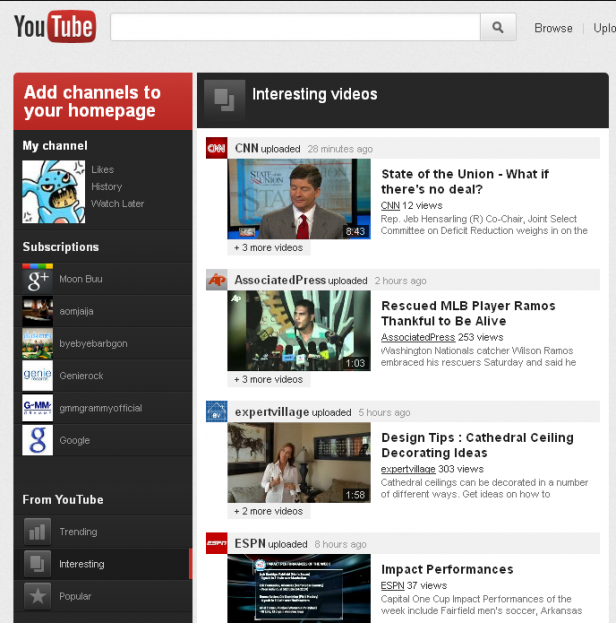Click into the YouTube search field

pos(295,27)
